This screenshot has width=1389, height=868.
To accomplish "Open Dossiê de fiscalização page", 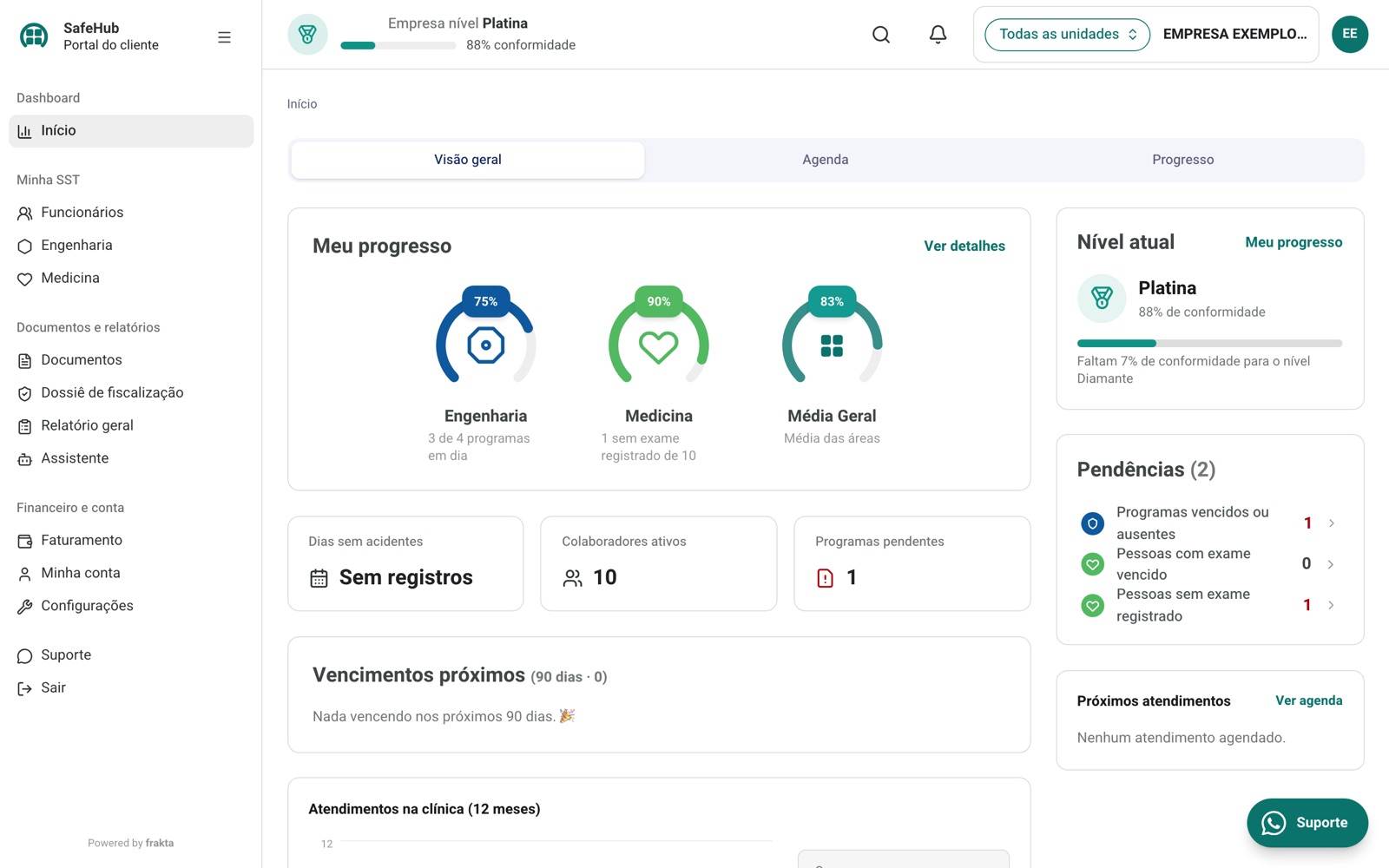I will [x=131, y=393].
